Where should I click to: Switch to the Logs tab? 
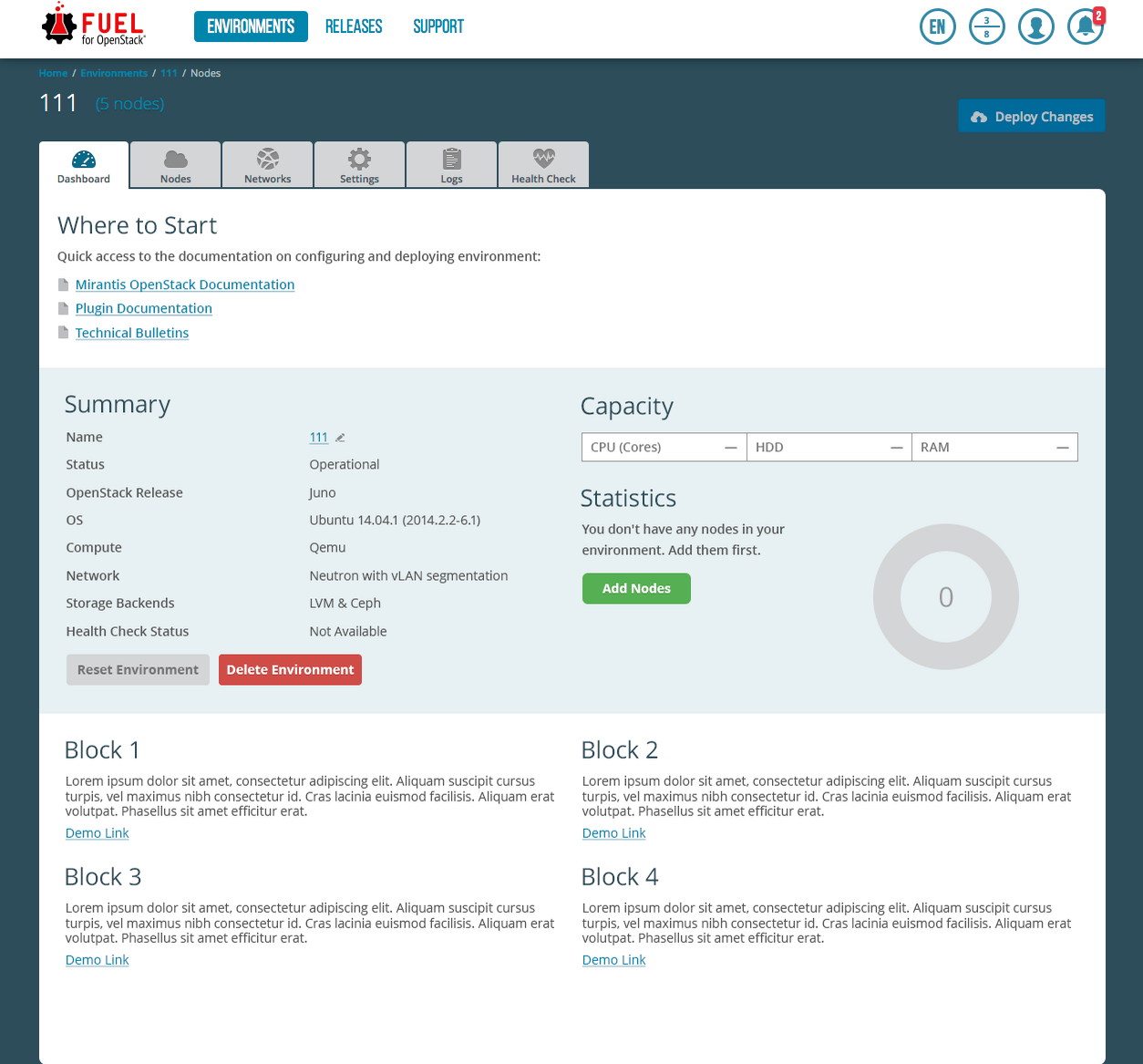click(451, 165)
